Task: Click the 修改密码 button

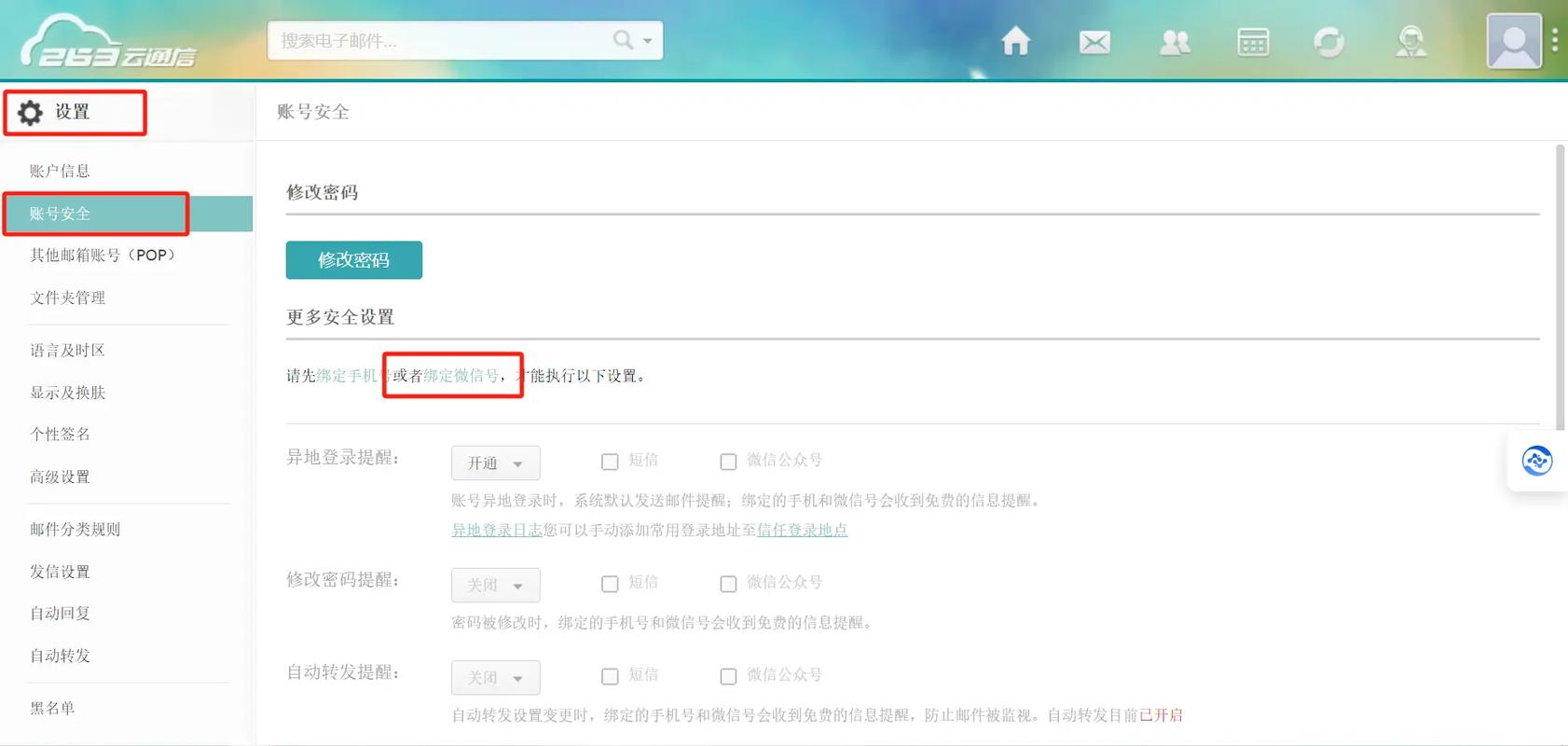Action: [354, 260]
